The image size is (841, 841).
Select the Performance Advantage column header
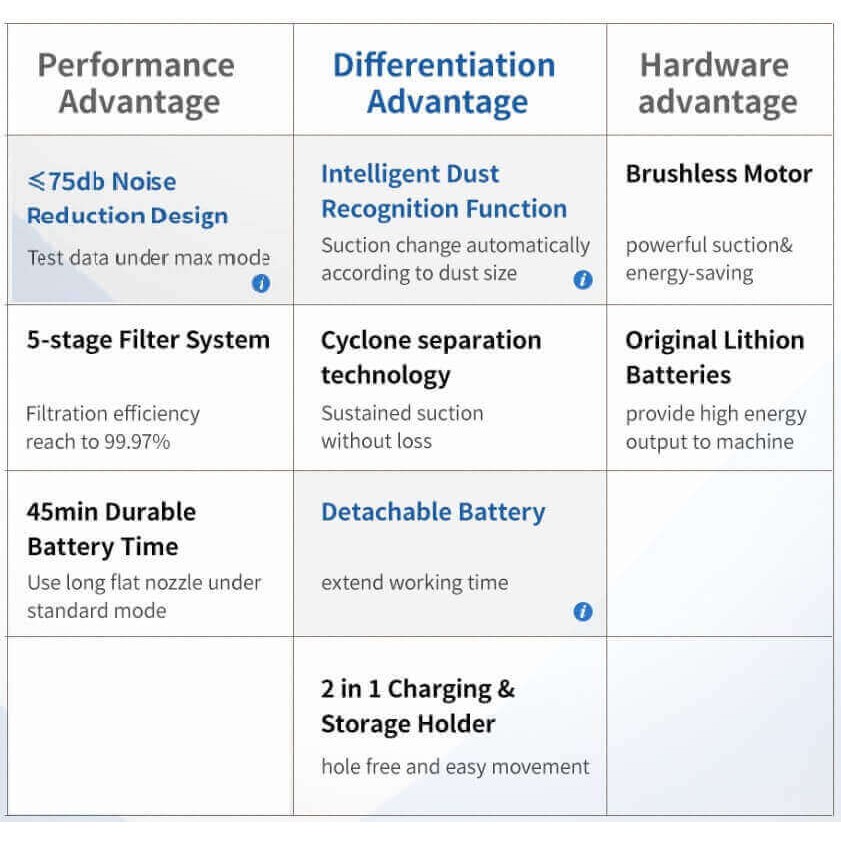coord(137,83)
